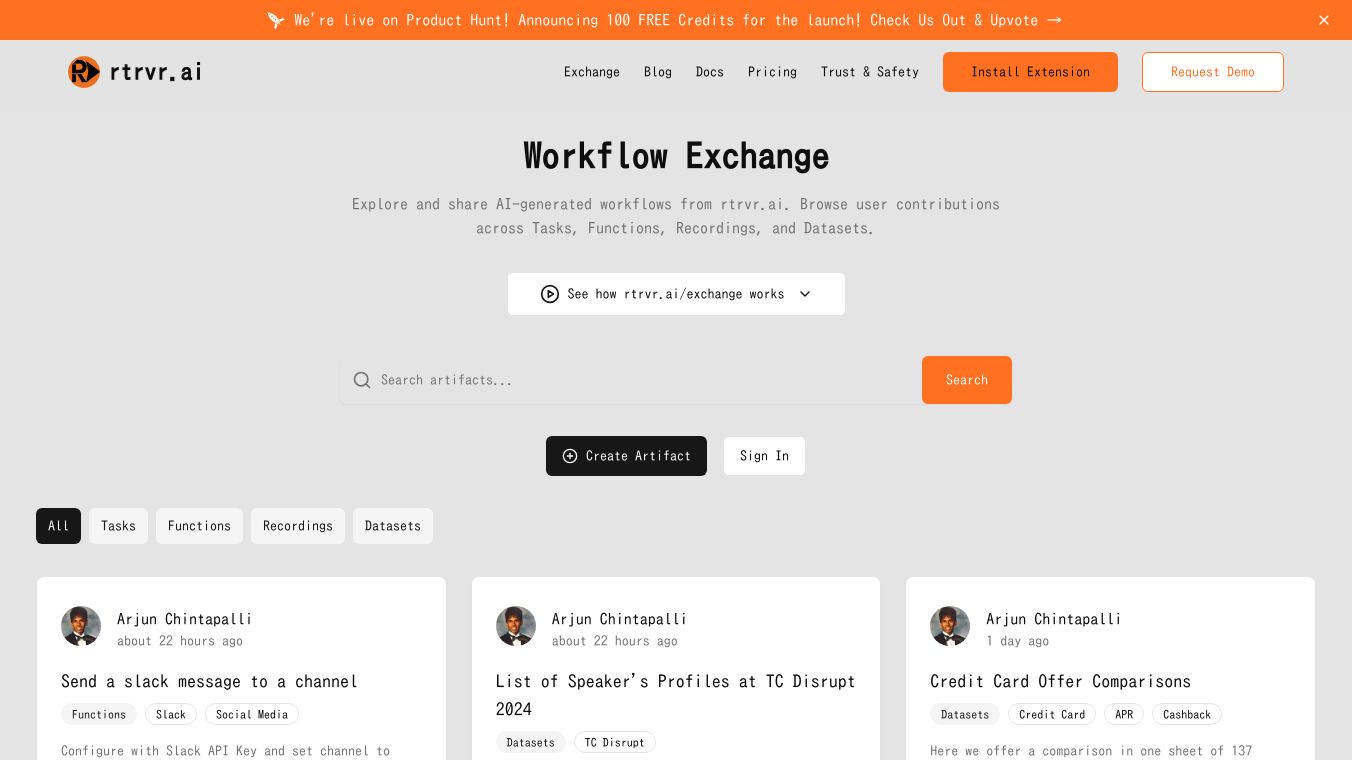
Task: Open the Credit Card Offer Comparisons artifact
Action: click(x=1060, y=681)
